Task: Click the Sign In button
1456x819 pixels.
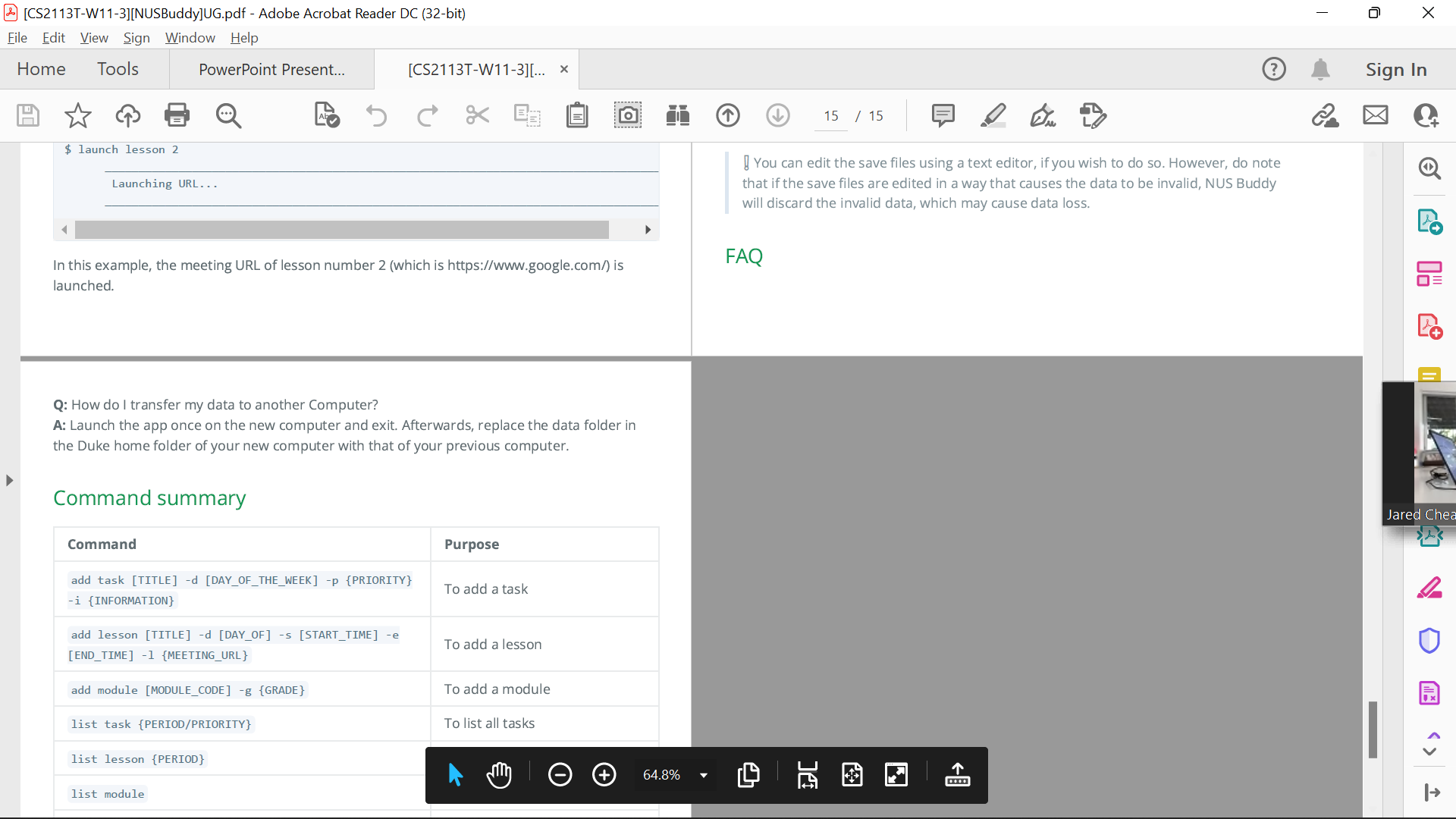Action: pyautogui.click(x=1395, y=70)
